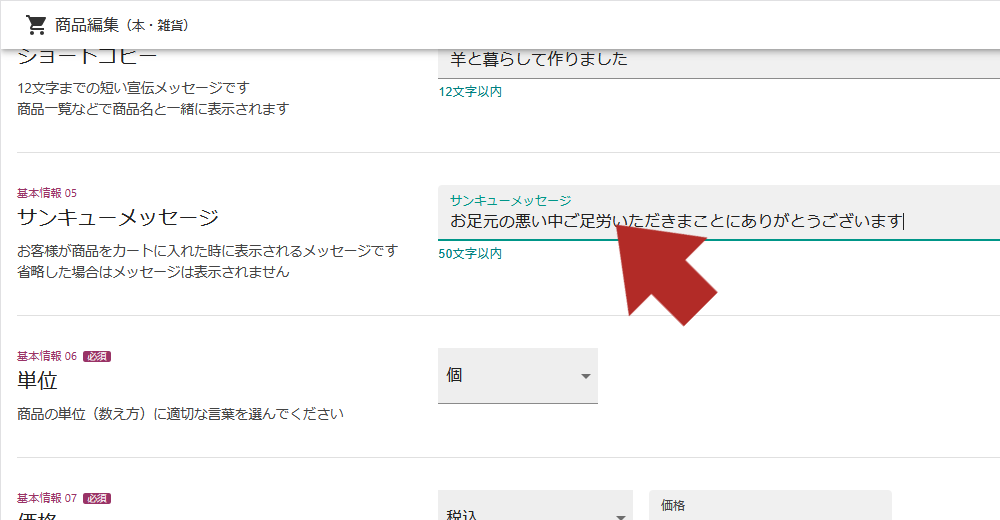Click the サンキューメッセージ section heading
This screenshot has height=520, width=1000.
coord(118,218)
